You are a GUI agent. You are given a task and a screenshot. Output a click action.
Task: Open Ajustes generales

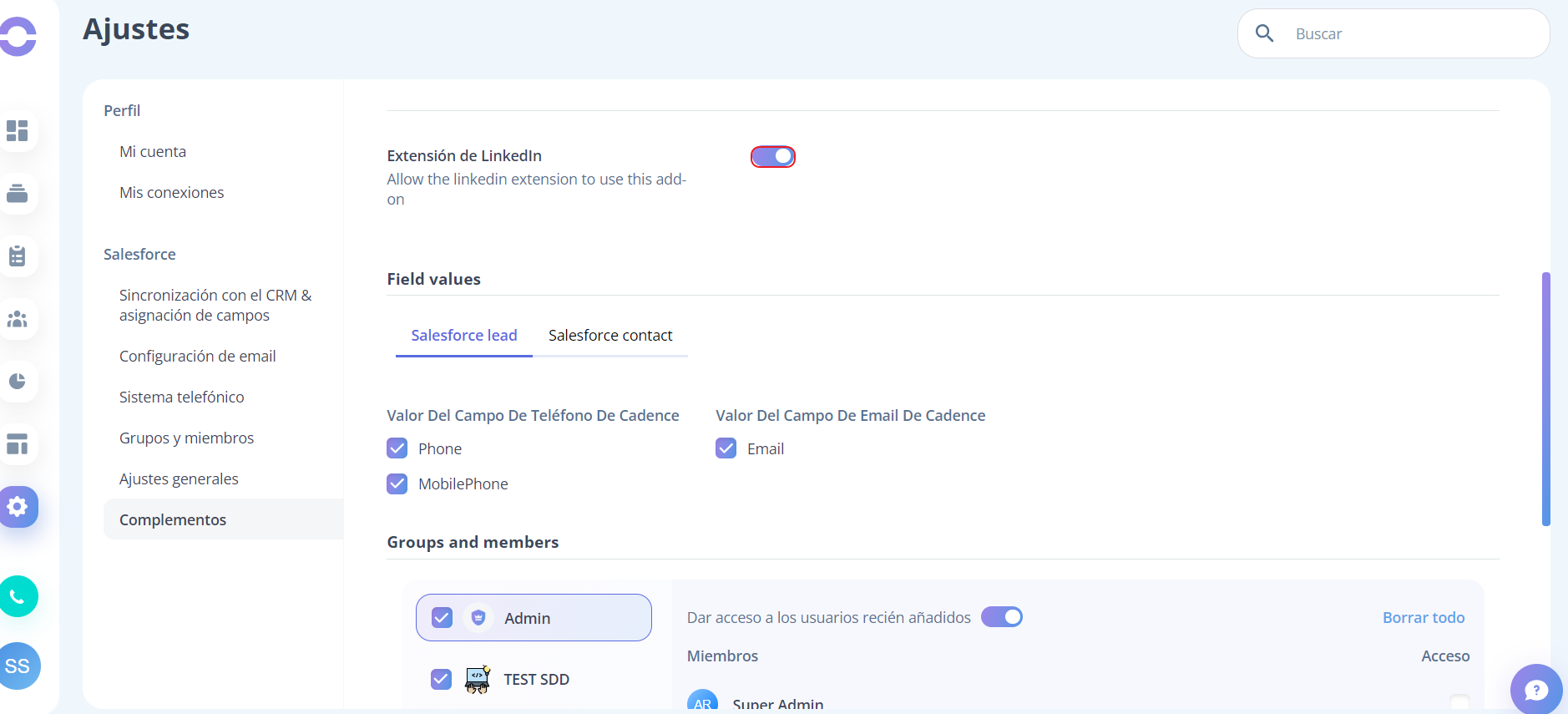click(x=179, y=479)
